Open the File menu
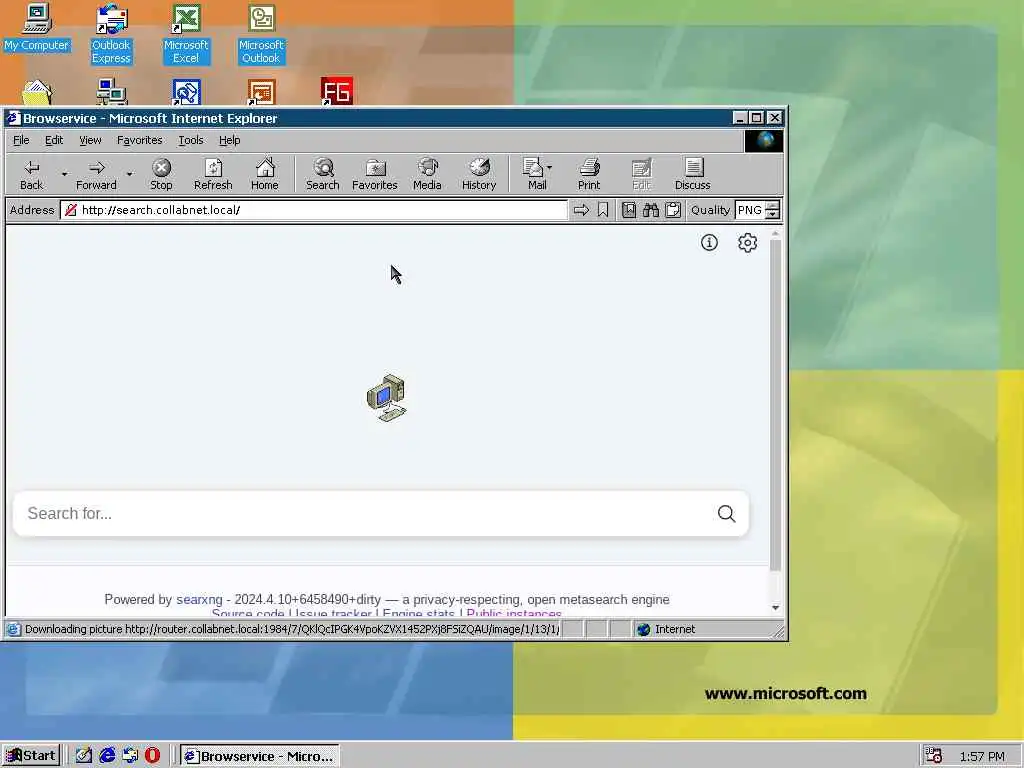The width and height of the screenshot is (1024, 768). [x=21, y=140]
